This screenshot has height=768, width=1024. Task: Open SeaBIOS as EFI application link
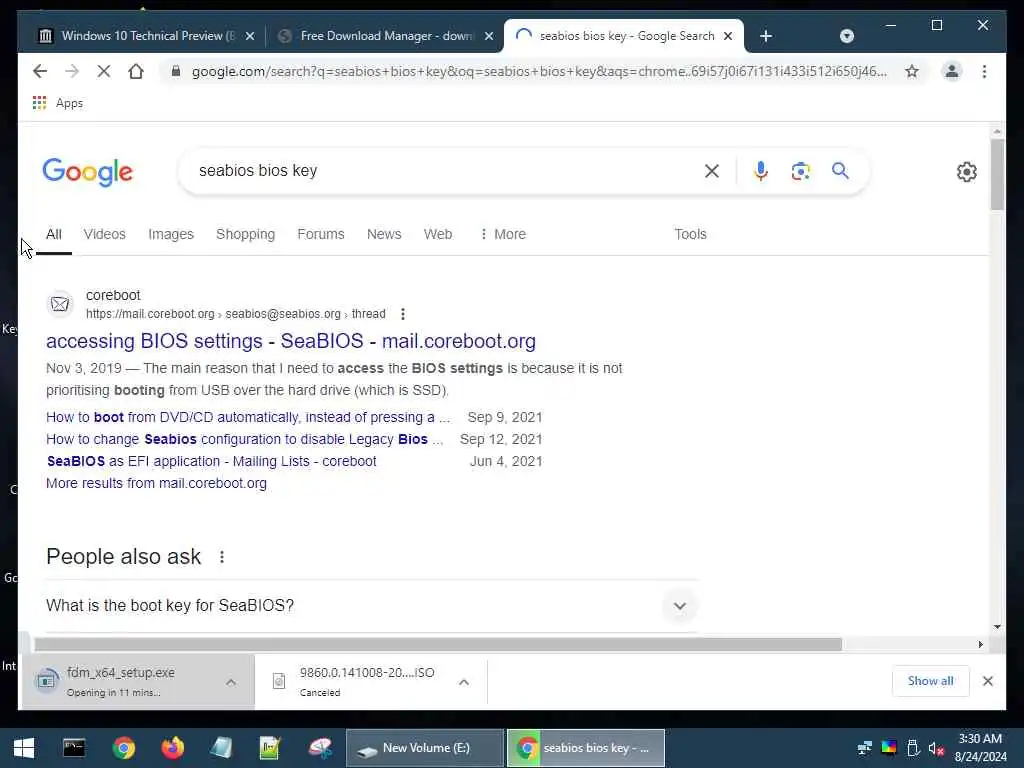point(211,461)
